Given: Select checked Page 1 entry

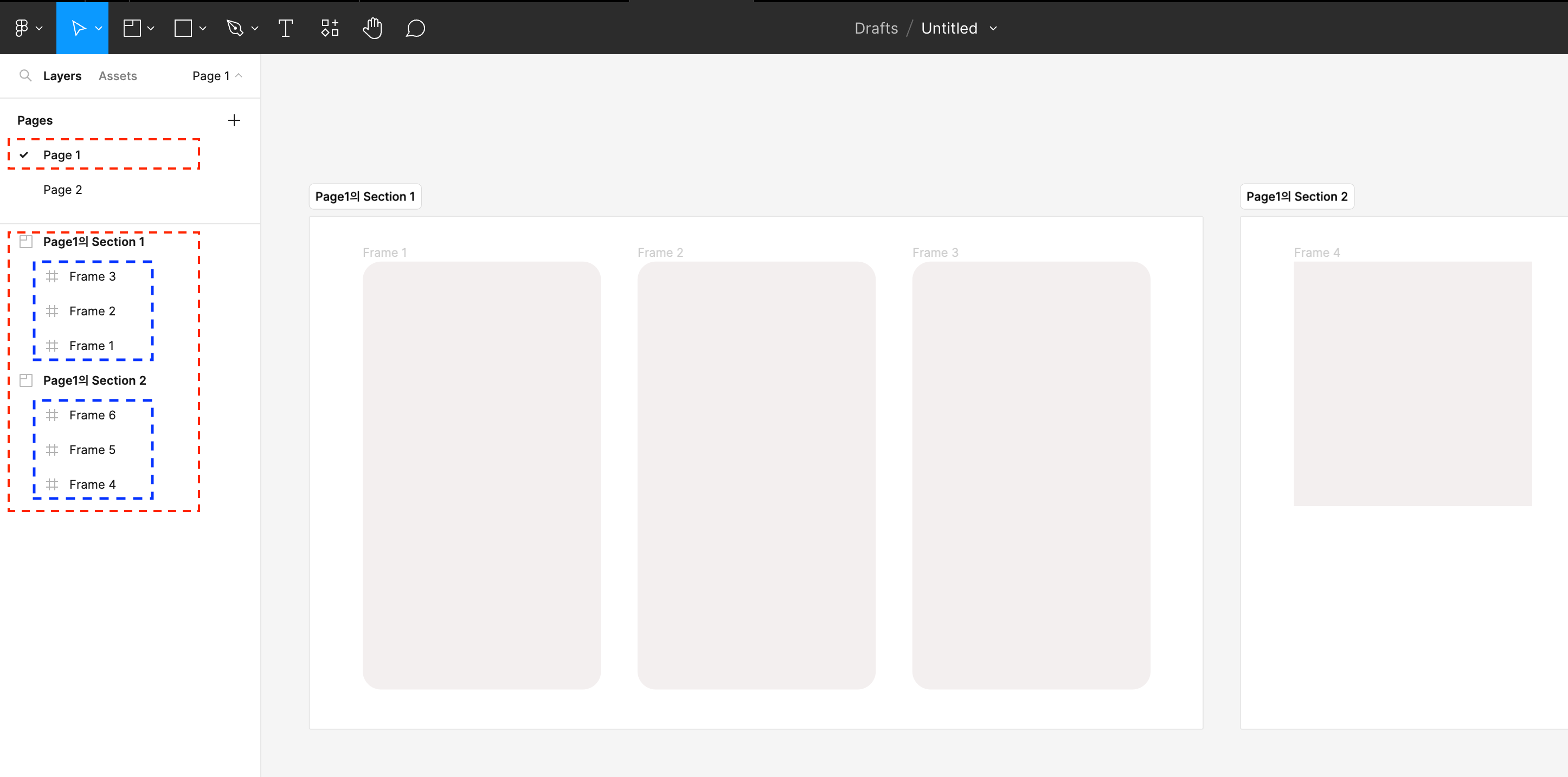Looking at the screenshot, I should 62,155.
